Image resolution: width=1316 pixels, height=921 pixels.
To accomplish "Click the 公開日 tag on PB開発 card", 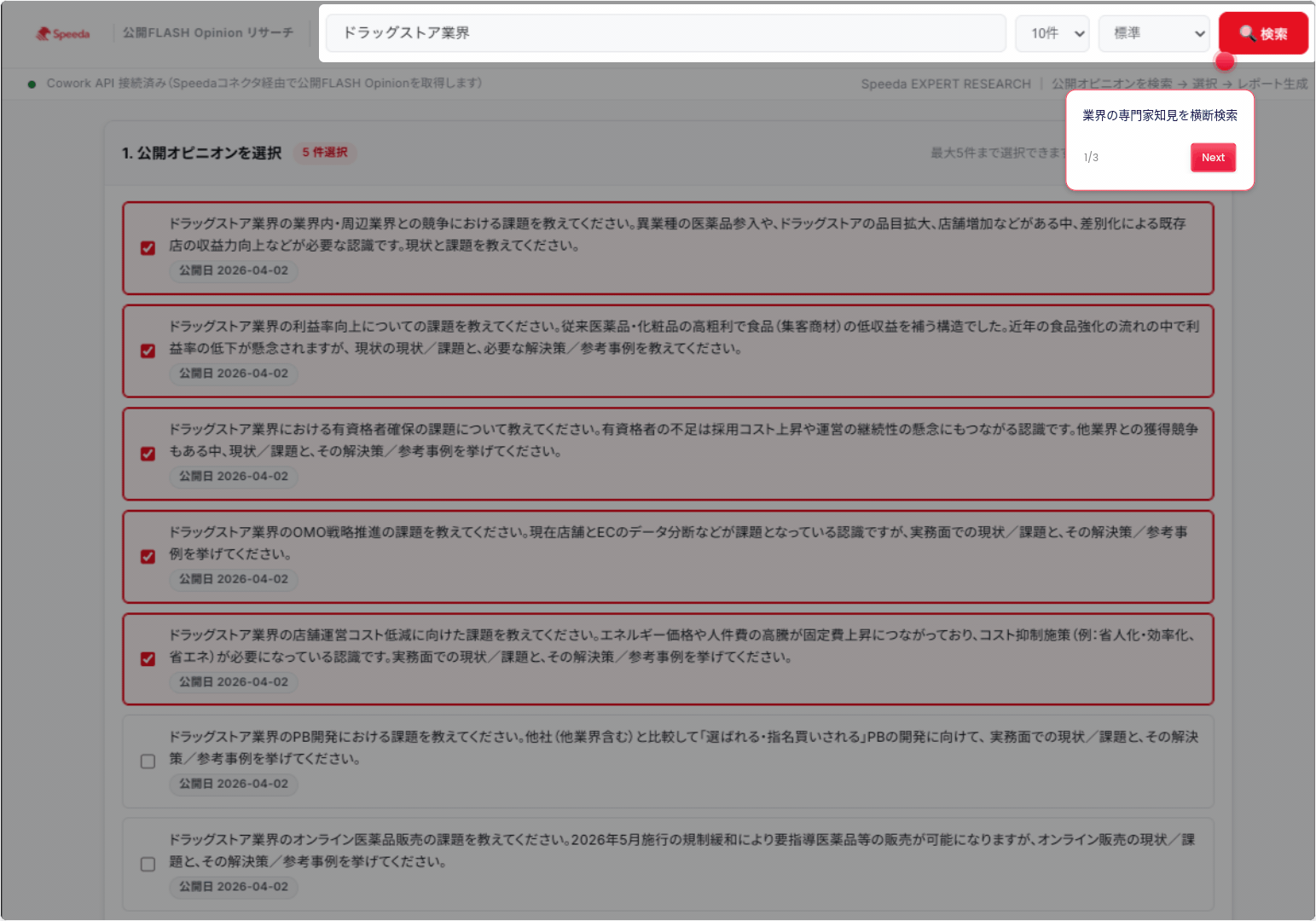I will tap(234, 784).
